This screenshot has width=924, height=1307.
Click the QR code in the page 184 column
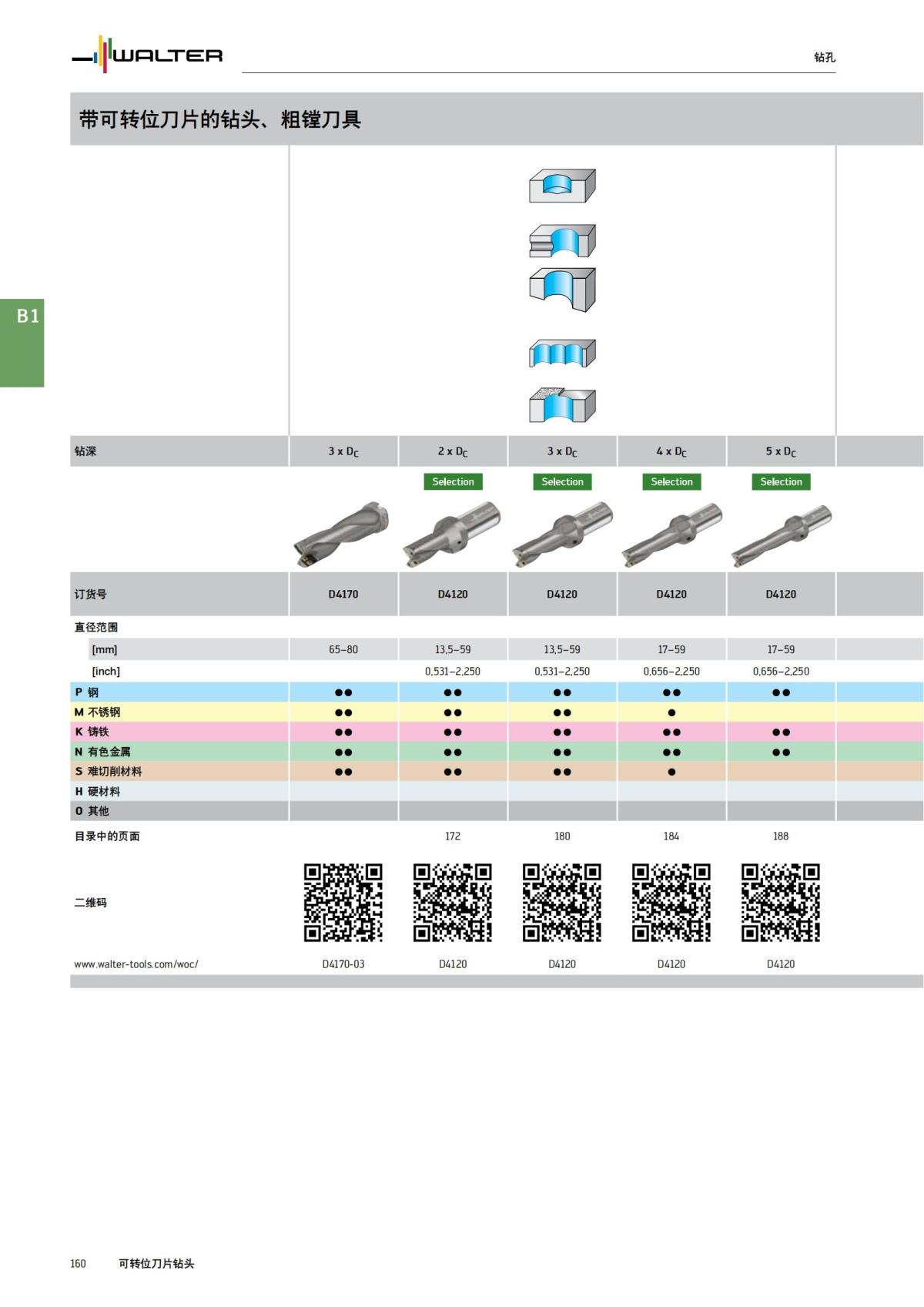pyautogui.click(x=671, y=903)
